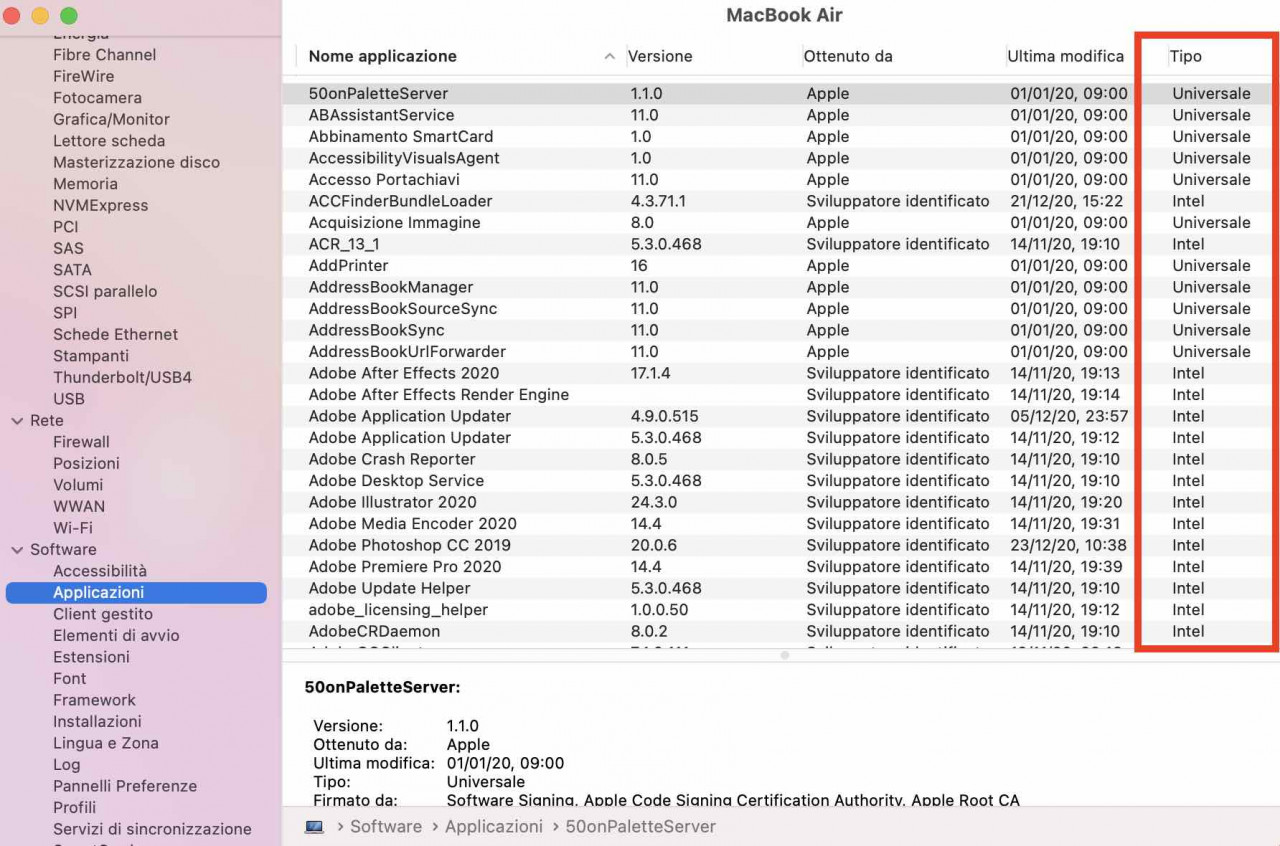The image size is (1280, 846).
Task: Select Wi-Fi under Rete
Action: coord(73,528)
